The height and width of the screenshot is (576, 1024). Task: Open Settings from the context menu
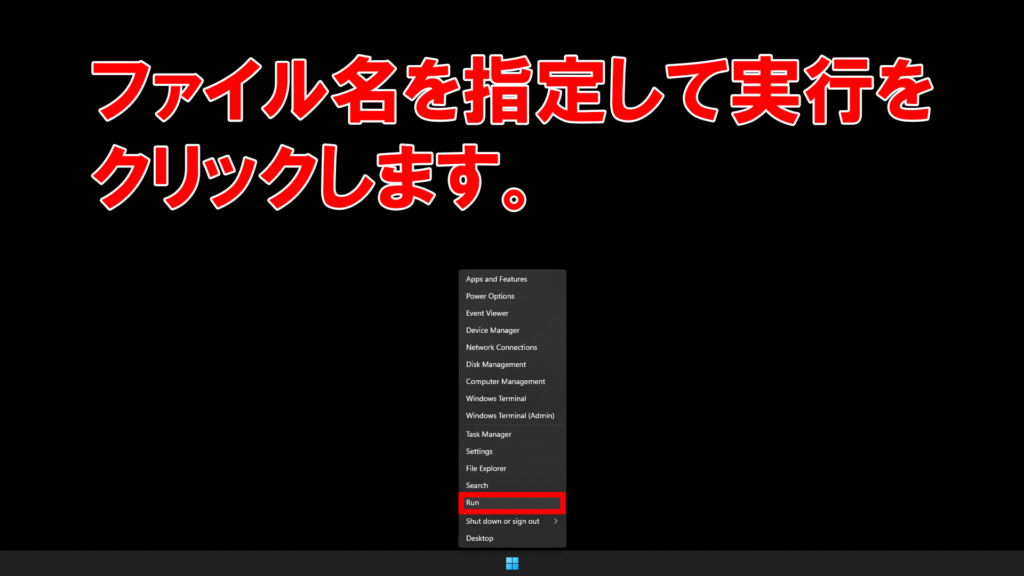479,451
